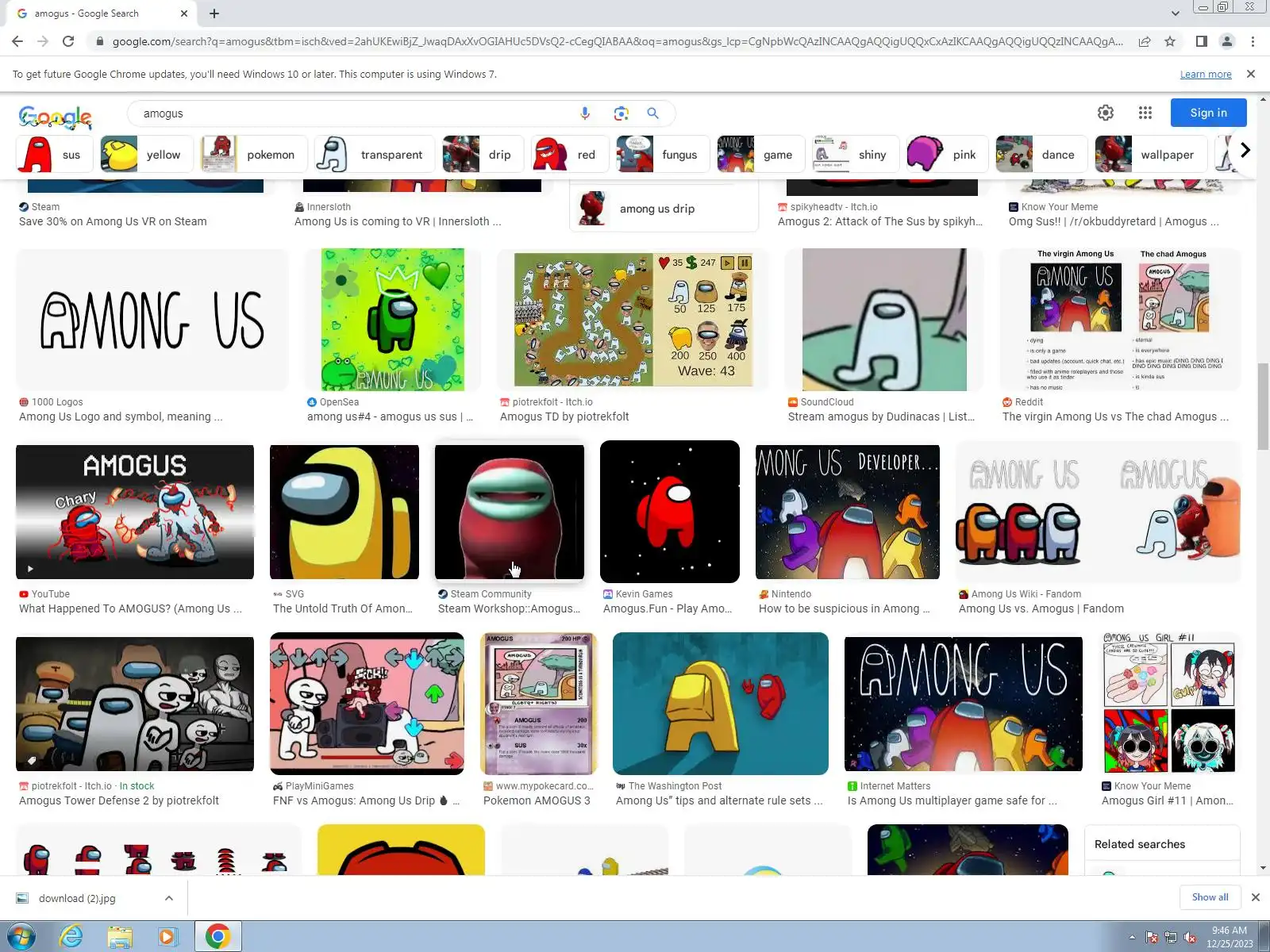
Task: Open the virgin vs chad Amogus thumbnail
Action: click(x=1120, y=320)
